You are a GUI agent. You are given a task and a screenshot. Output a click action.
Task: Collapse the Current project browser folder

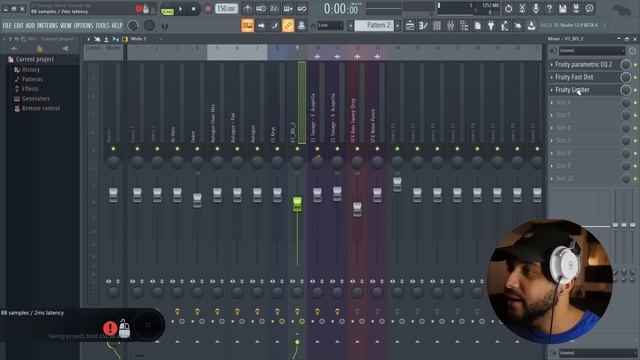coord(35,59)
